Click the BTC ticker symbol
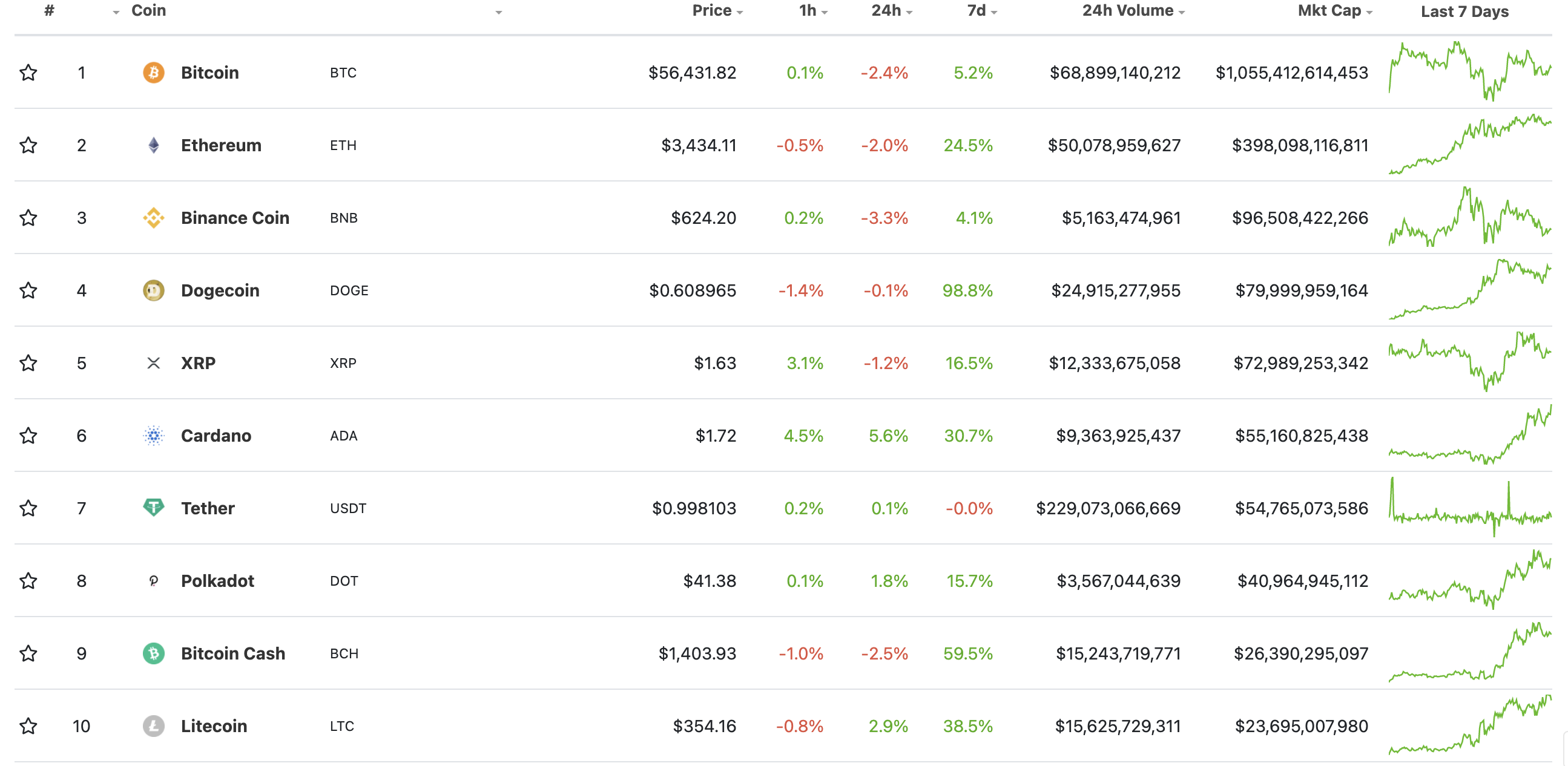The width and height of the screenshot is (1568, 766). (x=343, y=73)
